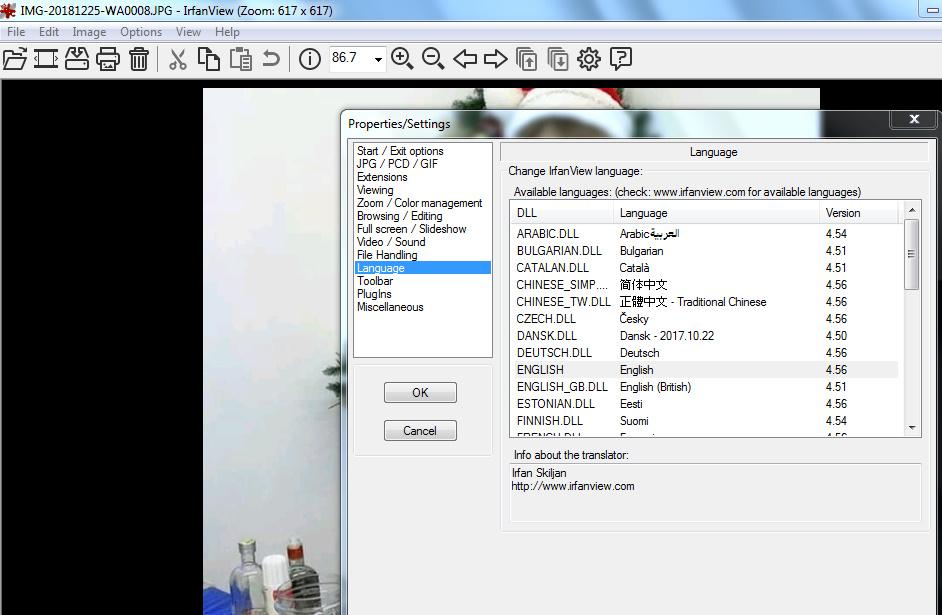Image resolution: width=942 pixels, height=615 pixels.
Task: Click the Zoom In magnifier icon
Action: (402, 59)
